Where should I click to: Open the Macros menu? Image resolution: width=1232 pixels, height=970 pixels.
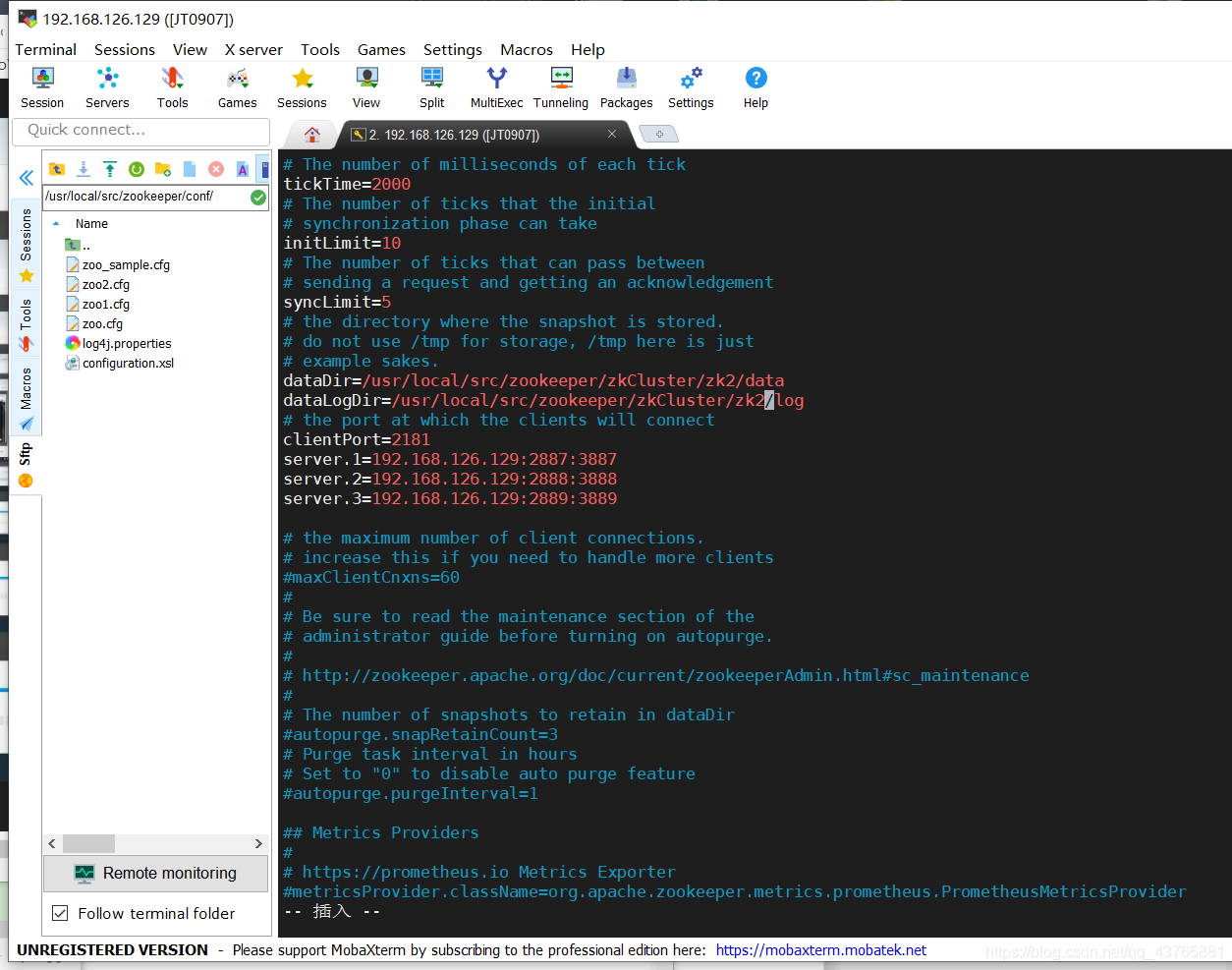tap(527, 49)
